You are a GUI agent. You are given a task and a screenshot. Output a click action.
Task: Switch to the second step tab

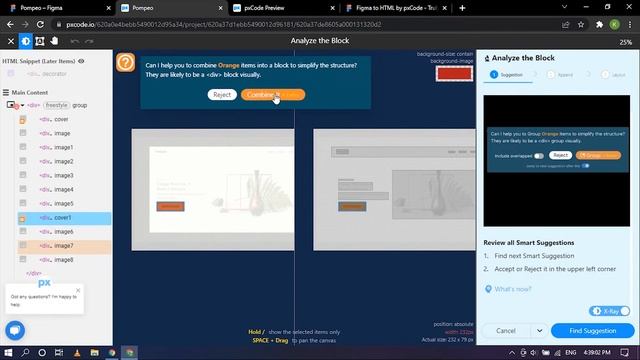pos(560,75)
